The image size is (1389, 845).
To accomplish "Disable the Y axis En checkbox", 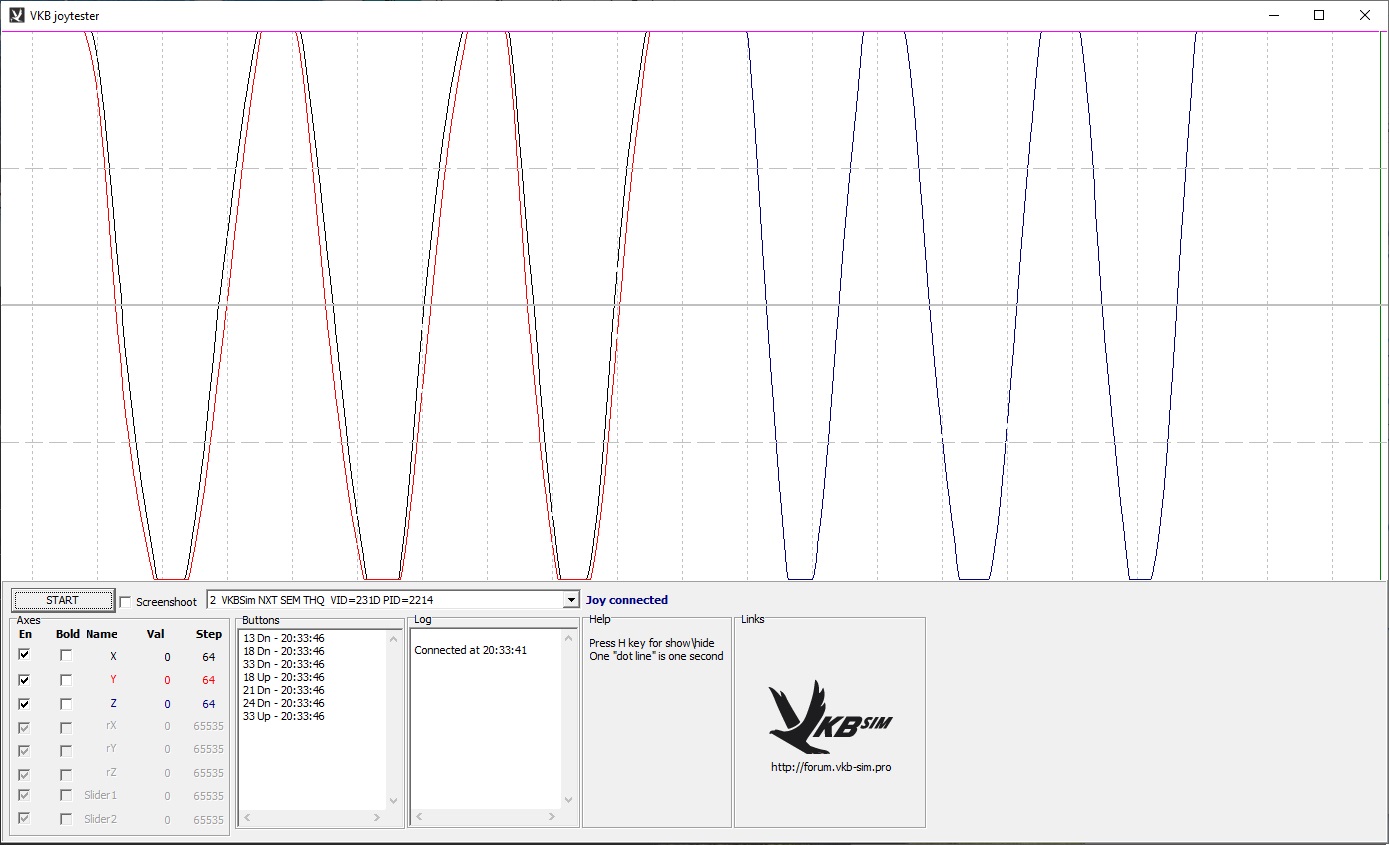I will tap(24, 679).
